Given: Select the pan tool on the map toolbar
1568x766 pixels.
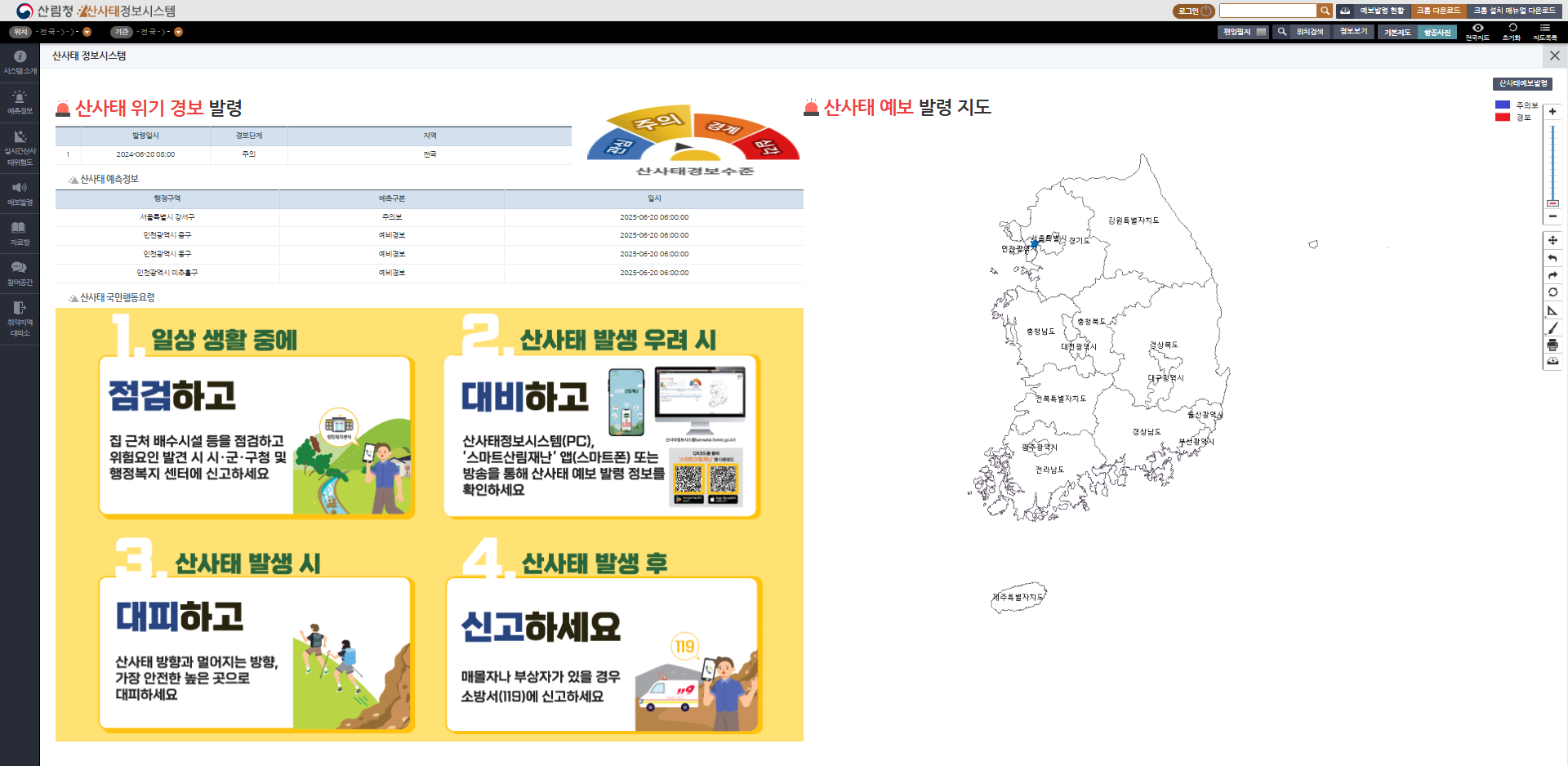Looking at the screenshot, I should pos(1553,239).
